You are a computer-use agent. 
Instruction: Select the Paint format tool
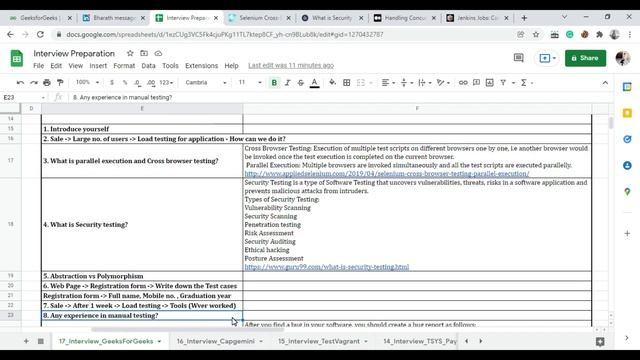(60, 83)
